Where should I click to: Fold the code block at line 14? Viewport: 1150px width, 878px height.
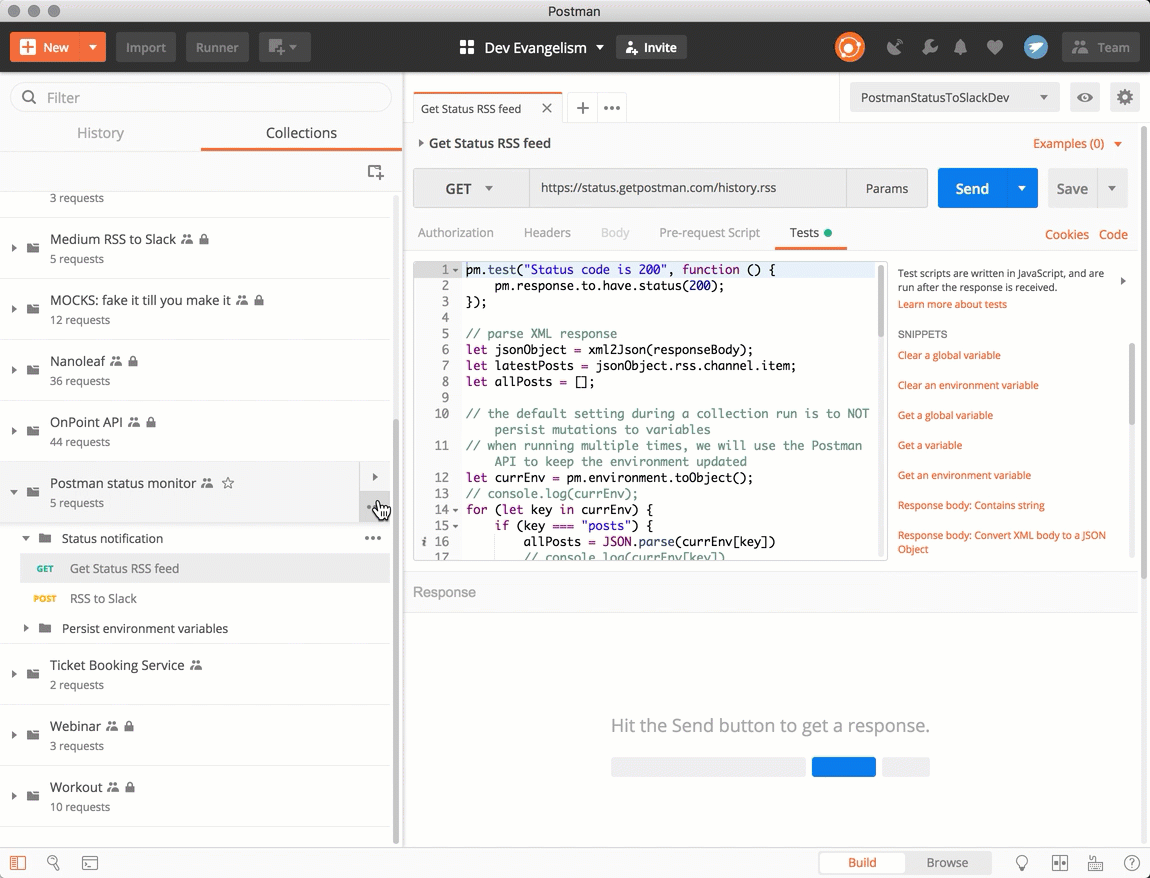point(455,510)
